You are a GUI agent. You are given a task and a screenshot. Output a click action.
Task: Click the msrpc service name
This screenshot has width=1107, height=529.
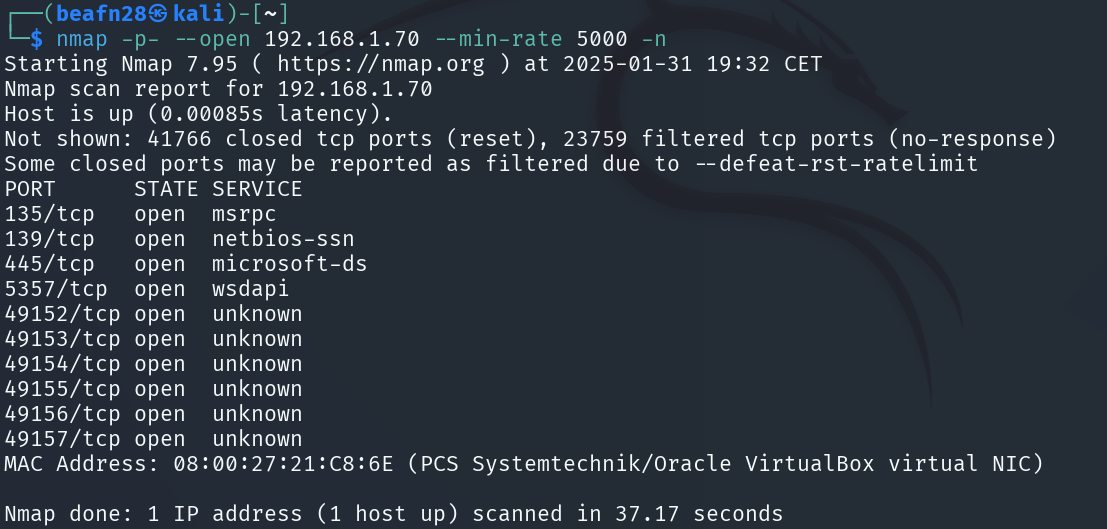tap(244, 214)
